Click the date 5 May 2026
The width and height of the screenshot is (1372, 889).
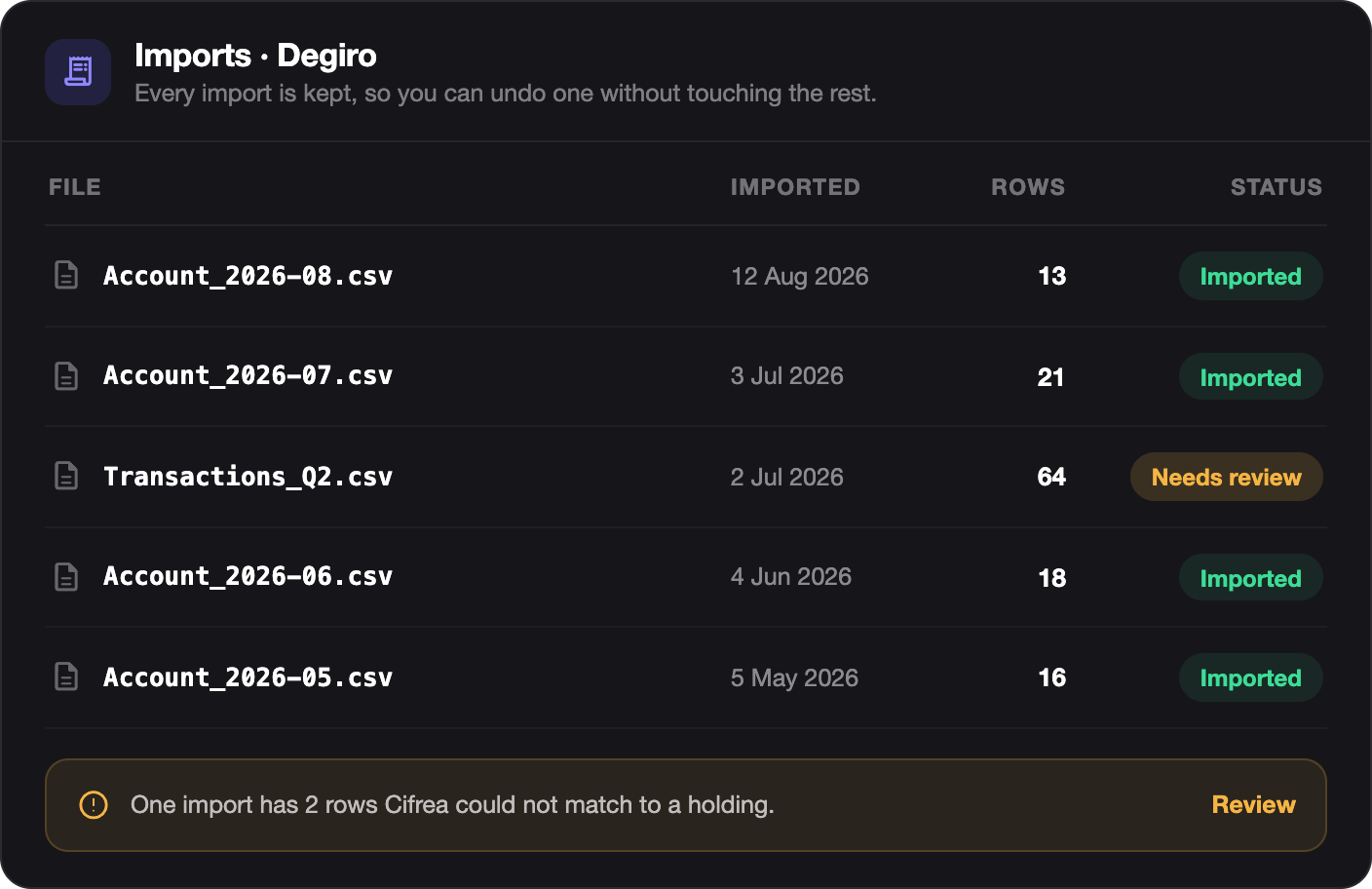794,678
